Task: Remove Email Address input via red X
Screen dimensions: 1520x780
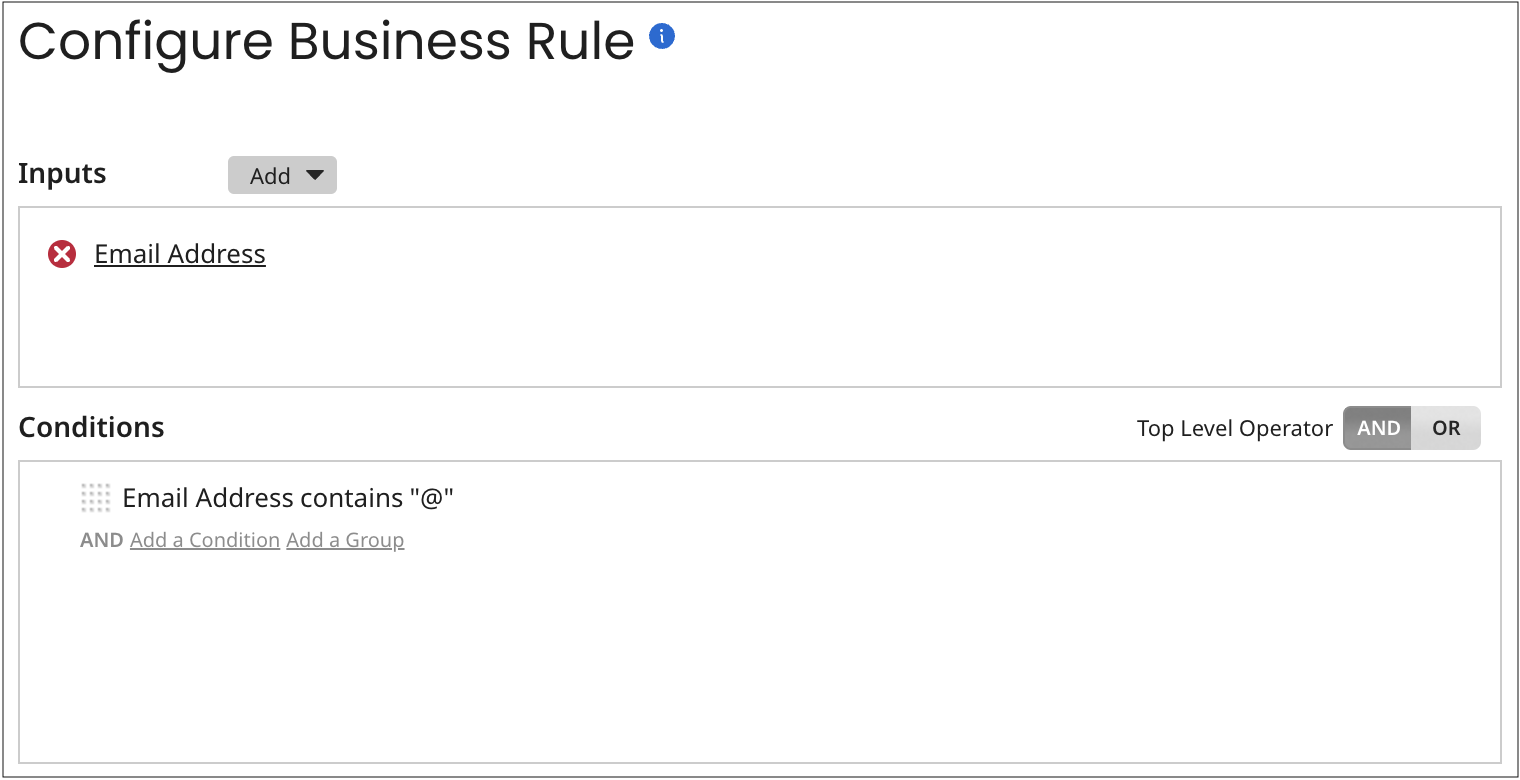Action: pyautogui.click(x=62, y=255)
